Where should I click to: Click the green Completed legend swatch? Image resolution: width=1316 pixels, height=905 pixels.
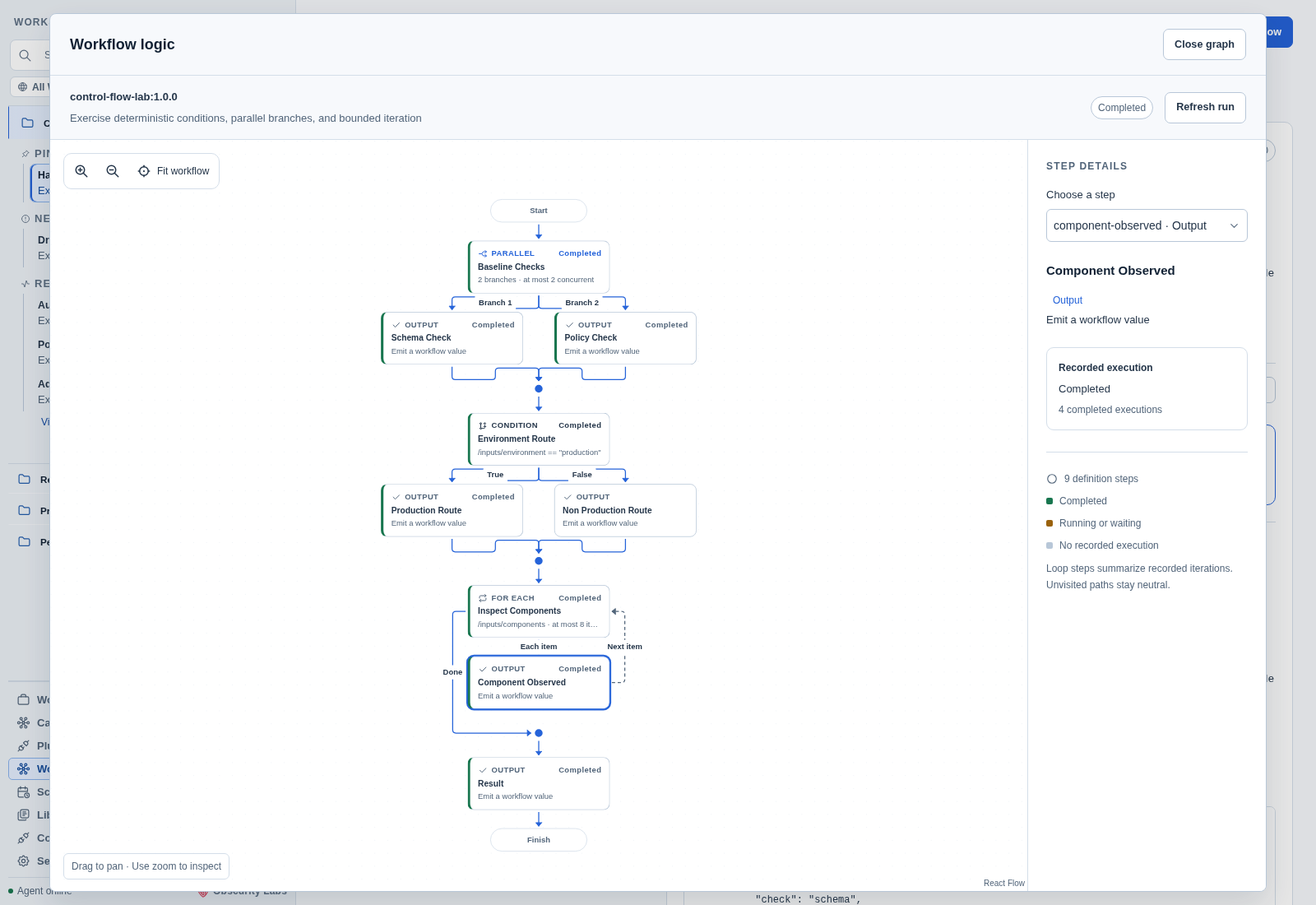point(1050,501)
